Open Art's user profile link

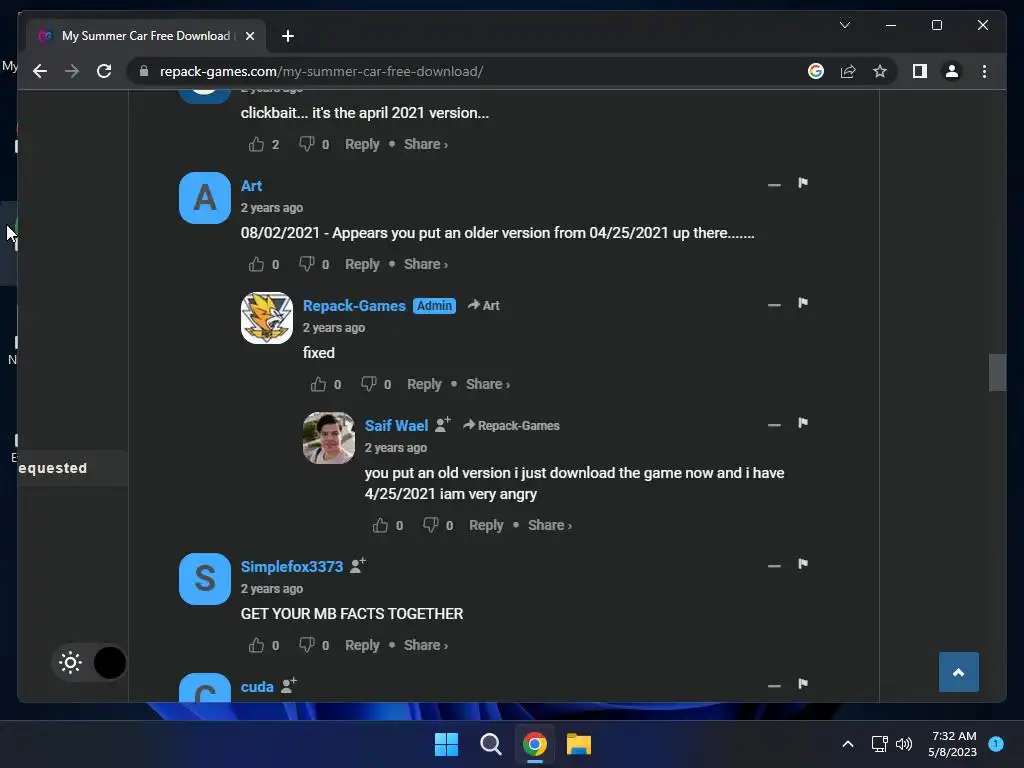(x=251, y=185)
